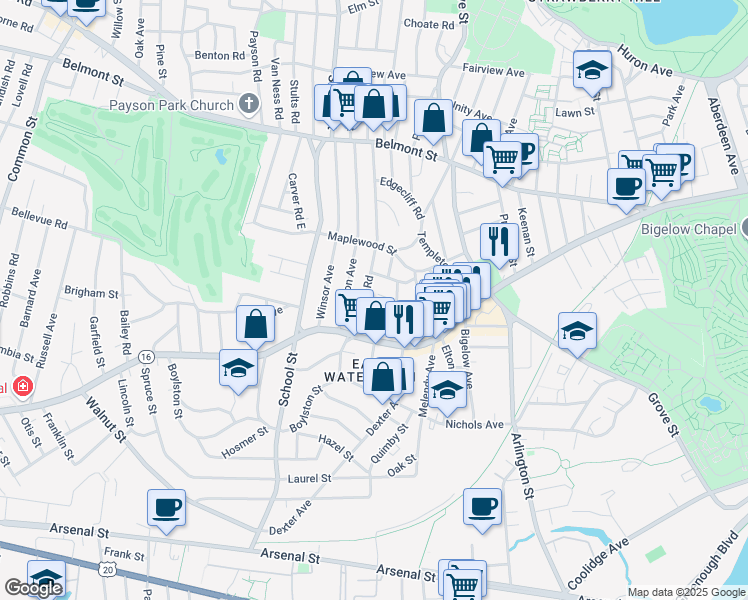This screenshot has width=748, height=600.
Task: Select the Bigelow Chapel place label
Action: pyautogui.click(x=688, y=228)
